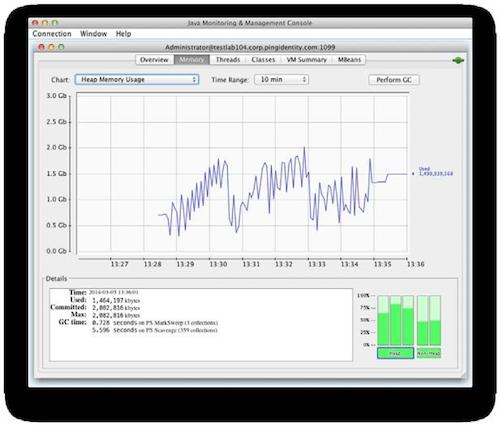The image size is (500, 425).
Task: Minimize the inner Administrator connection window
Action: [x=51, y=47]
